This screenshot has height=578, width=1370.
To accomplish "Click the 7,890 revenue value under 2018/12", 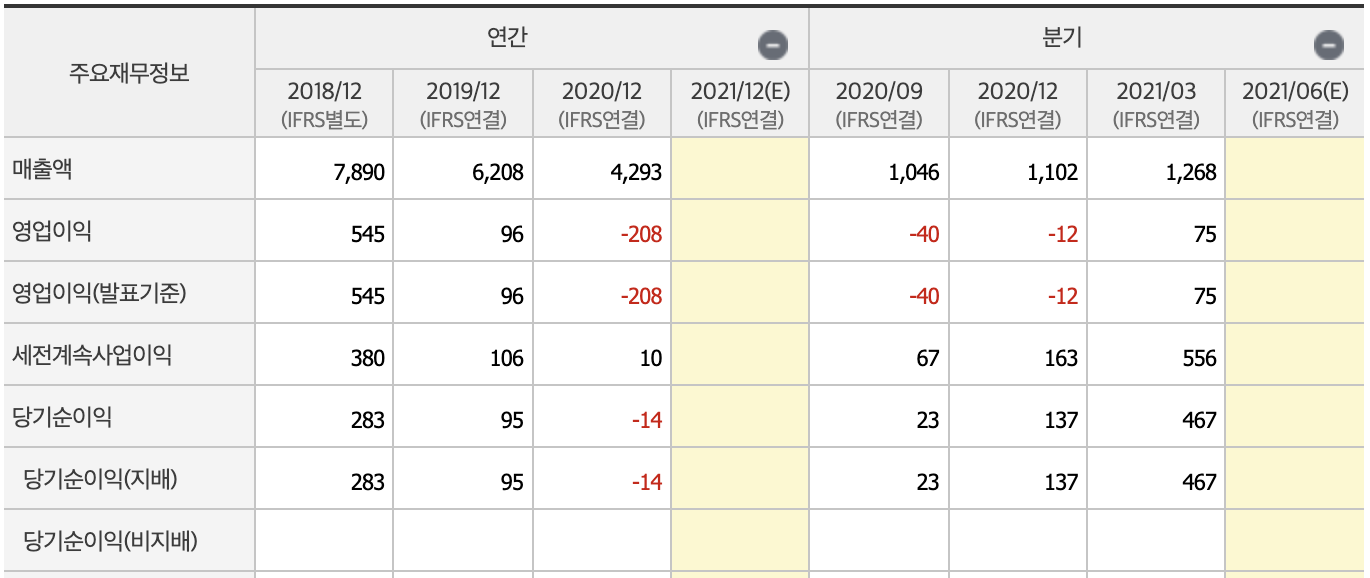I will pos(358,169).
